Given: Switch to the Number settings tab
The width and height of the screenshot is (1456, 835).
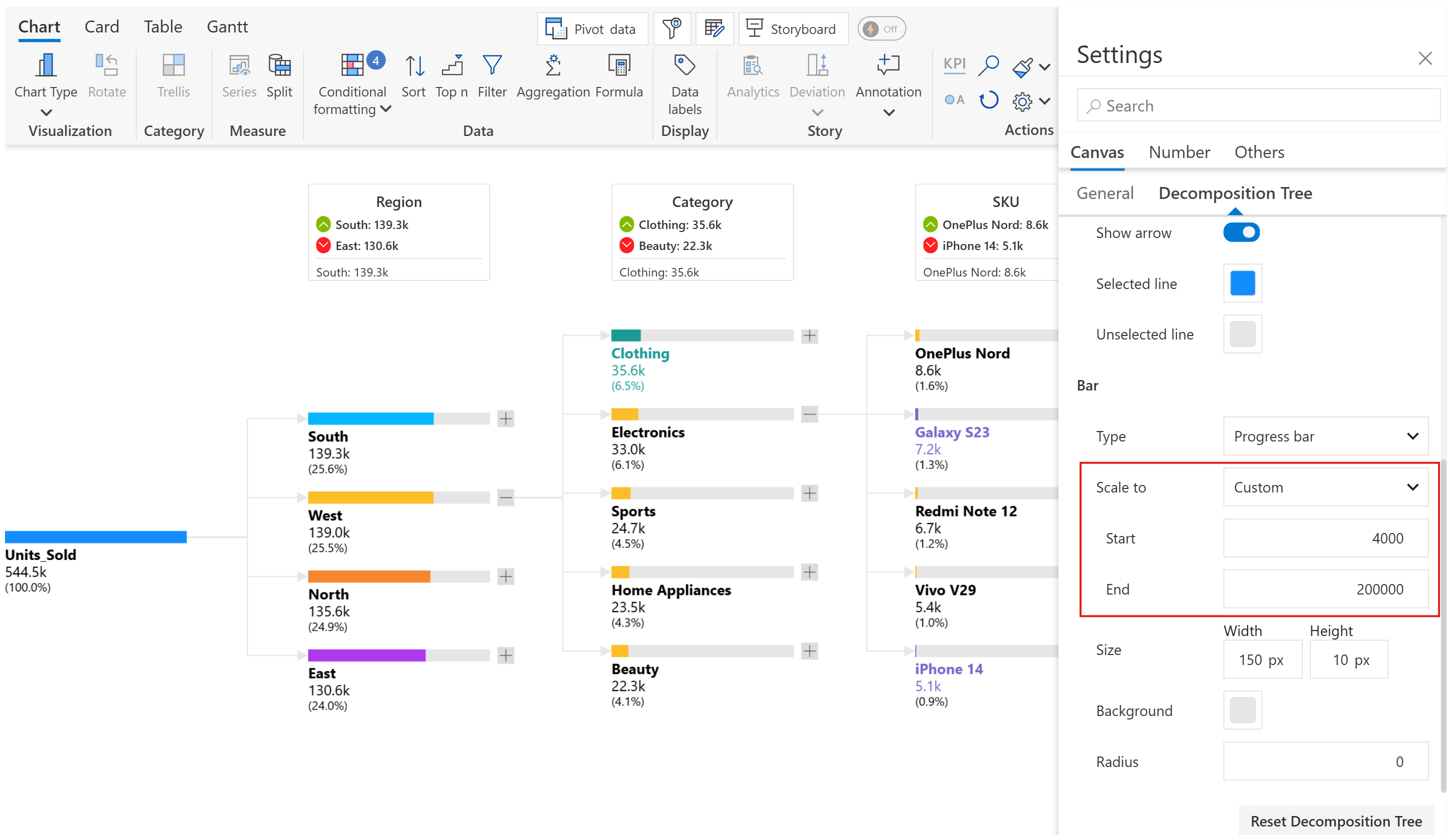Looking at the screenshot, I should 1179,152.
